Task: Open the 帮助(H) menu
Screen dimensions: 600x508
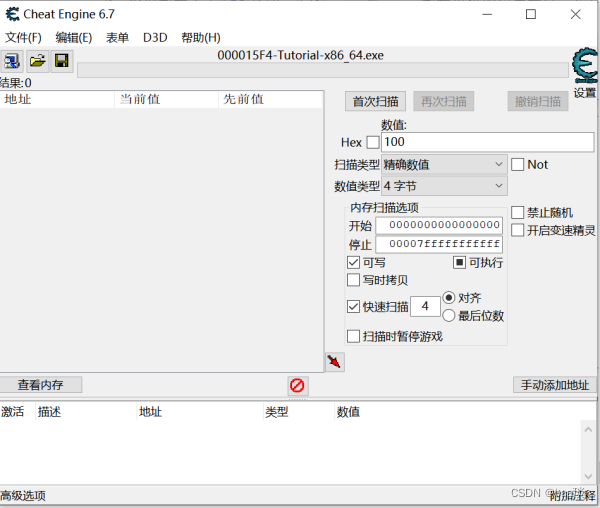Action: (x=201, y=37)
